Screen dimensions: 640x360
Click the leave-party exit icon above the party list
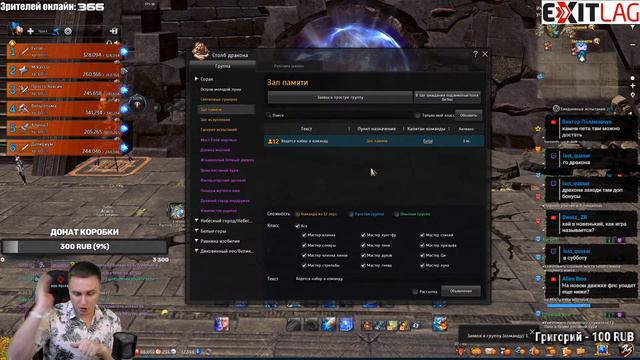(114, 31)
